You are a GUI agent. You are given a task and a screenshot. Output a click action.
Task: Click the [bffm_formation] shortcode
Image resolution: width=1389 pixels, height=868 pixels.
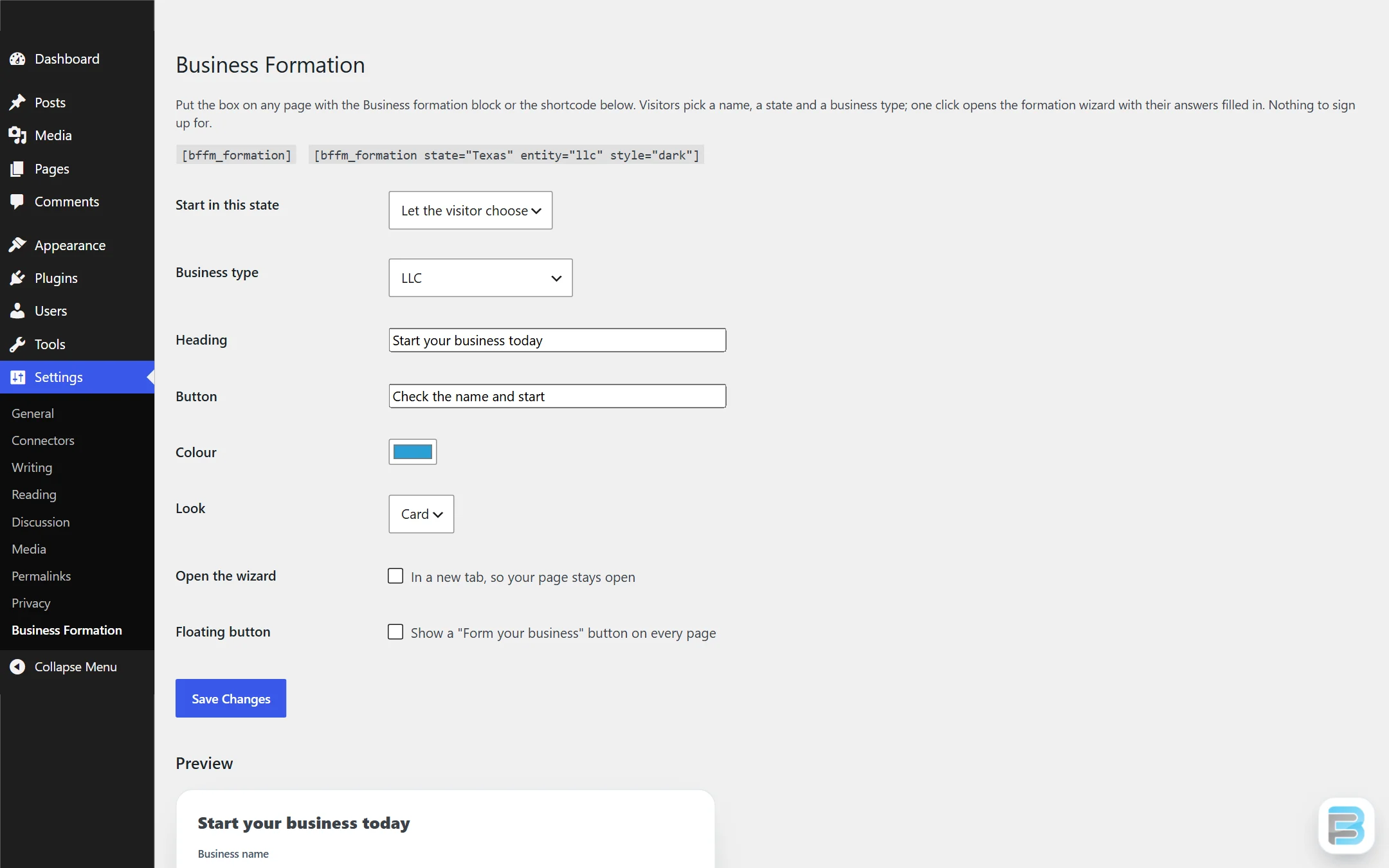[x=237, y=155]
